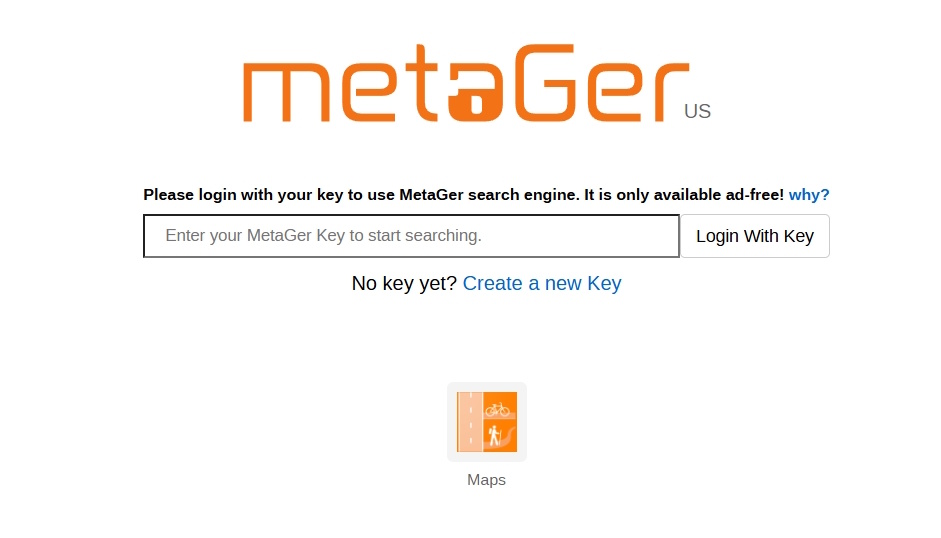
Task: Click the "Enter your MetaGer Key" placeholder text
Action: point(323,236)
